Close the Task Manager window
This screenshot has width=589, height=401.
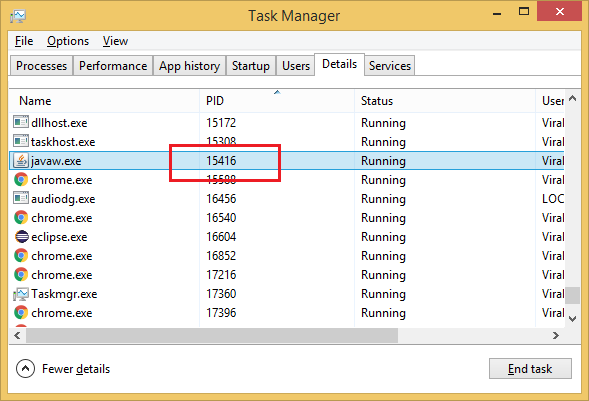559,12
